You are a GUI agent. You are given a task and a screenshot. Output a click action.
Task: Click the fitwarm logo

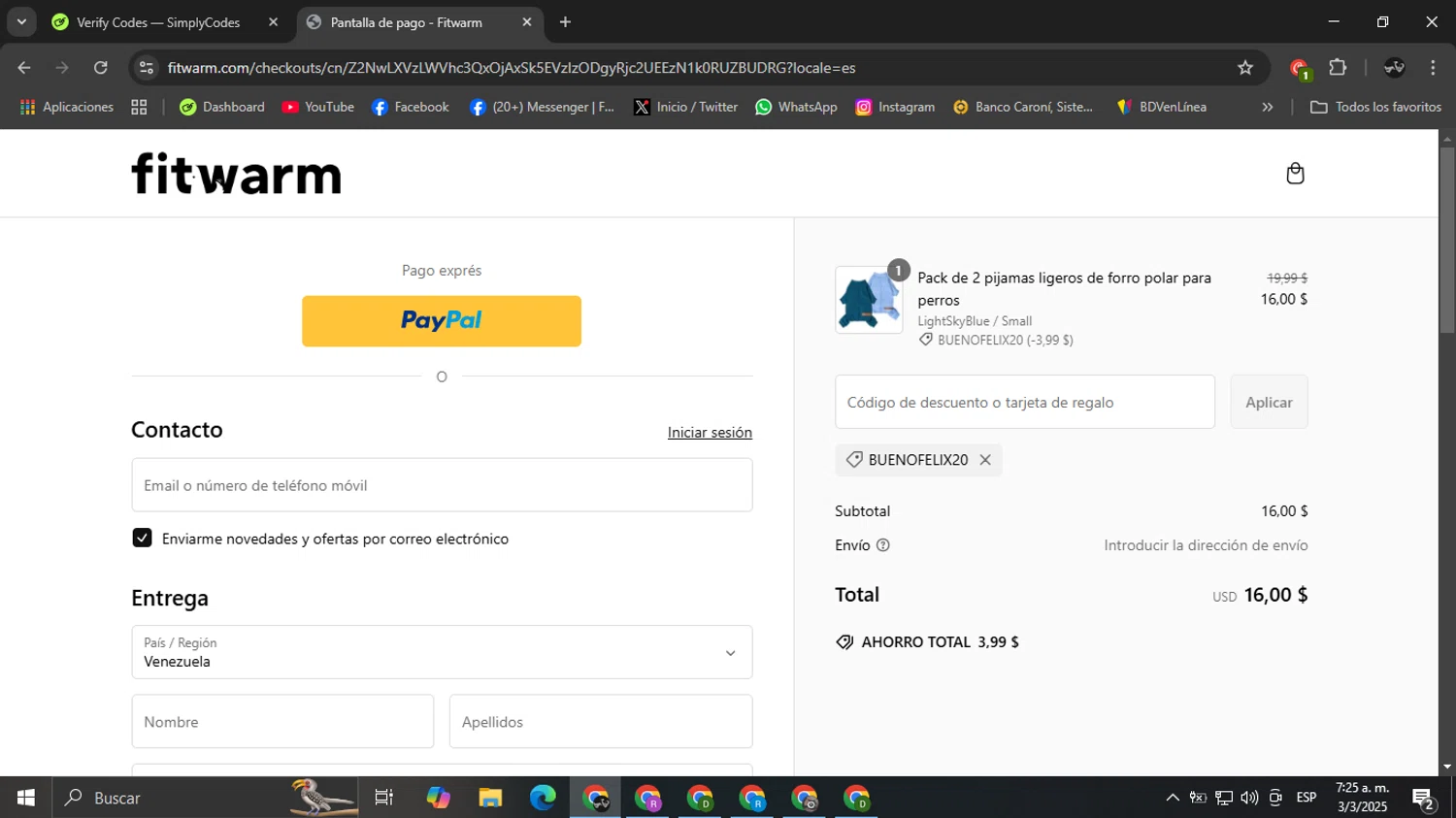236,174
